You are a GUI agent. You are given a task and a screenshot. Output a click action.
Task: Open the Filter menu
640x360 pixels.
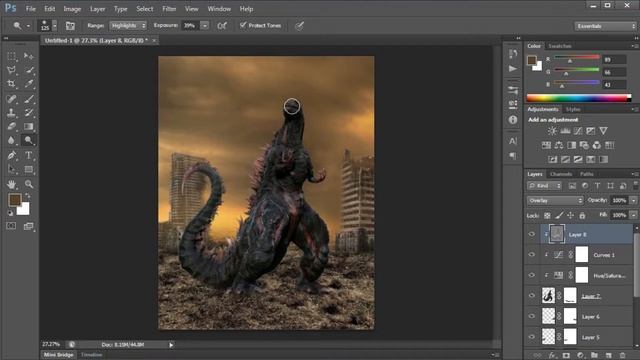coord(169,9)
